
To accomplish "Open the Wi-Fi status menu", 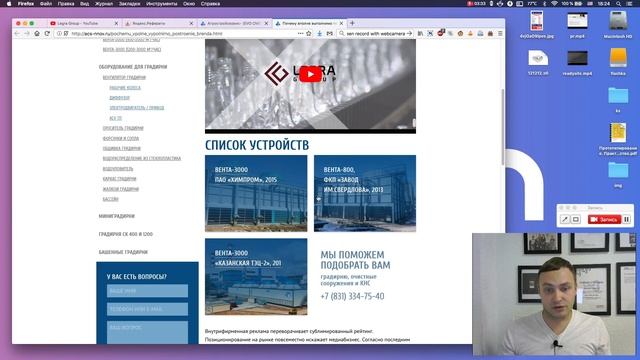I will [554, 4].
